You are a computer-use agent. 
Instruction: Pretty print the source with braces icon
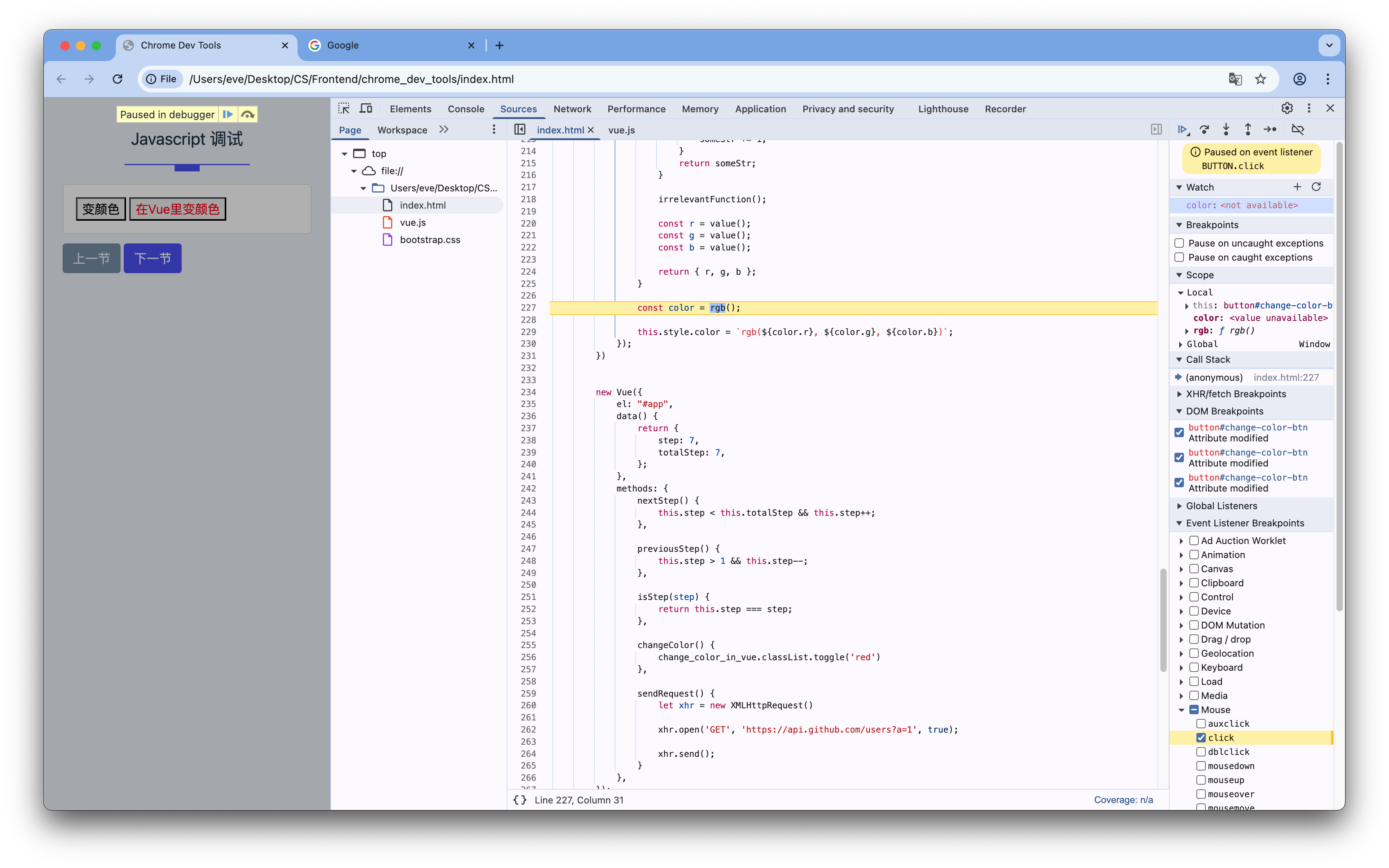(x=520, y=800)
